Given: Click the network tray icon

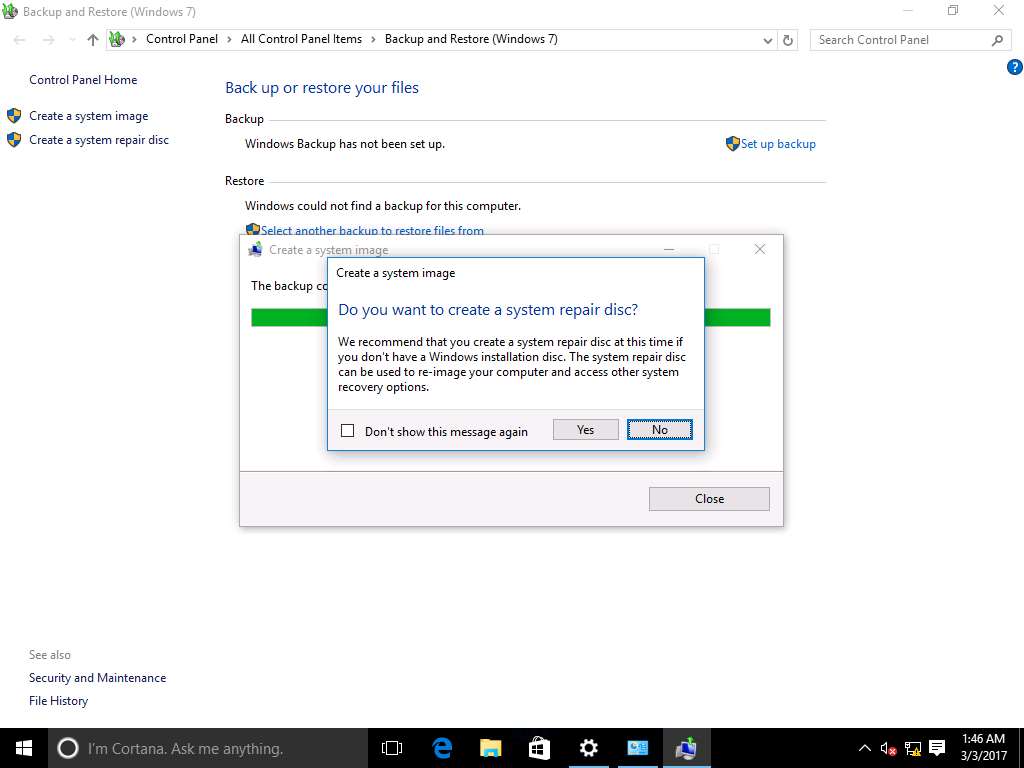Looking at the screenshot, I should (x=913, y=748).
